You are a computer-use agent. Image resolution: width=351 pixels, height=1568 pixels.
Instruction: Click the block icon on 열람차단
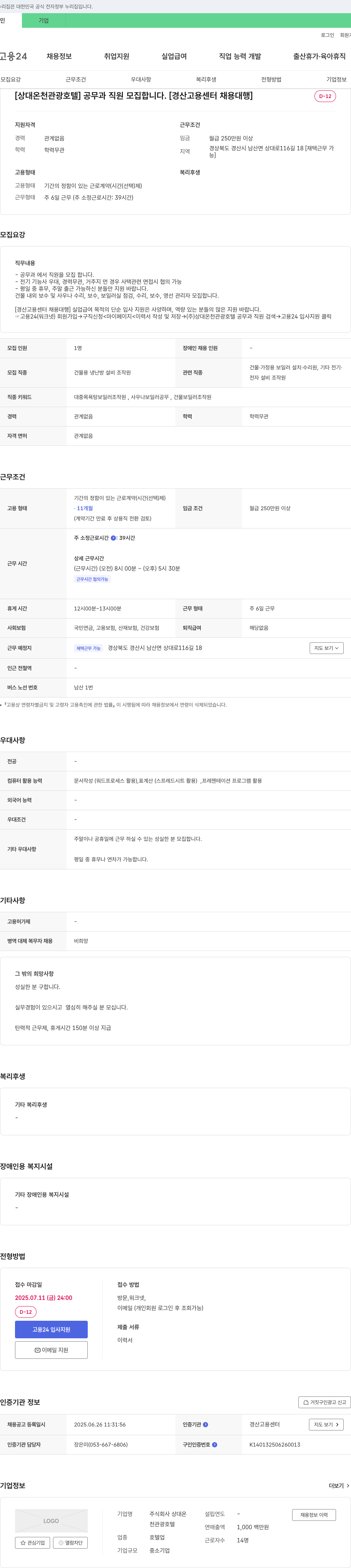pyautogui.click(x=61, y=1542)
